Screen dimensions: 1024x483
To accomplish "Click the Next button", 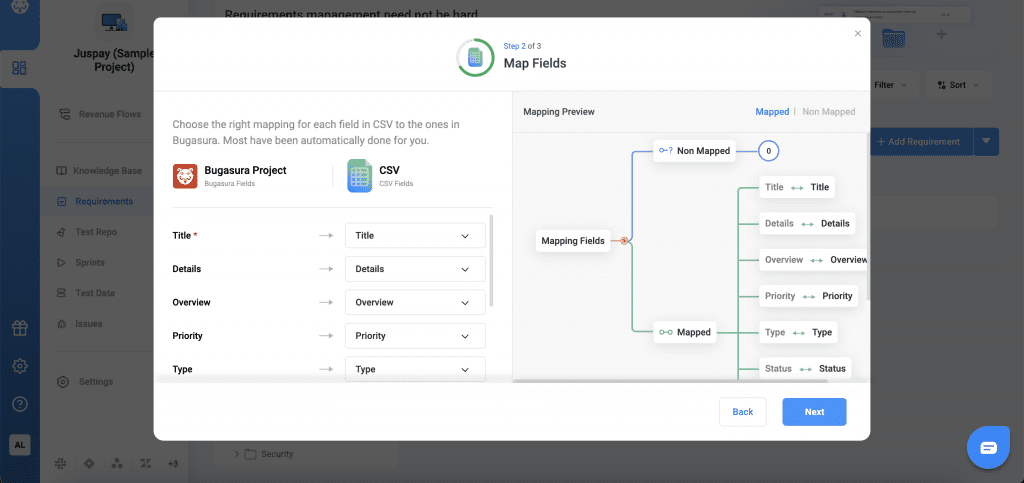I will [814, 412].
